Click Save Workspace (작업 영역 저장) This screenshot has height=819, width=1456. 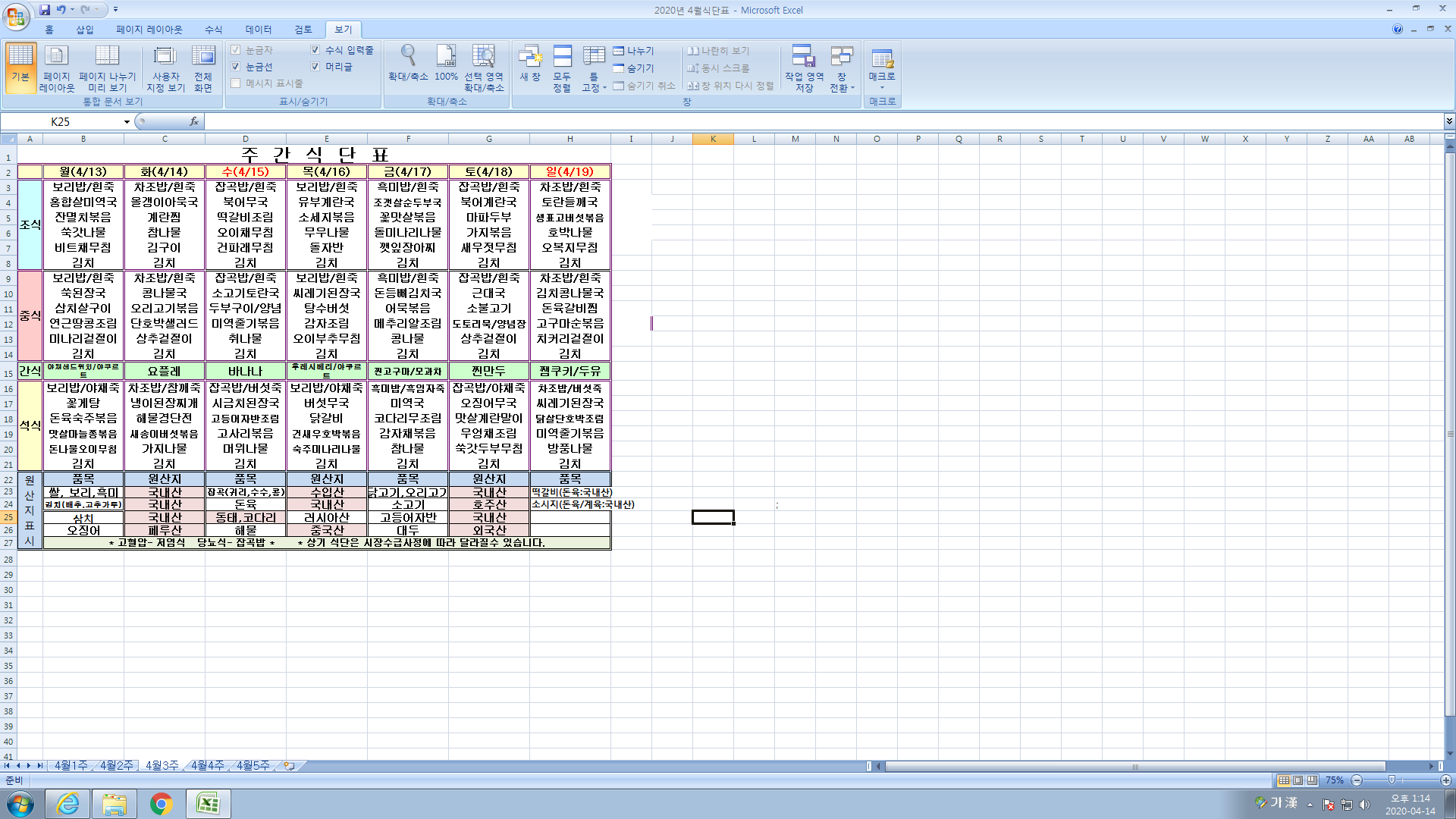pos(804,67)
